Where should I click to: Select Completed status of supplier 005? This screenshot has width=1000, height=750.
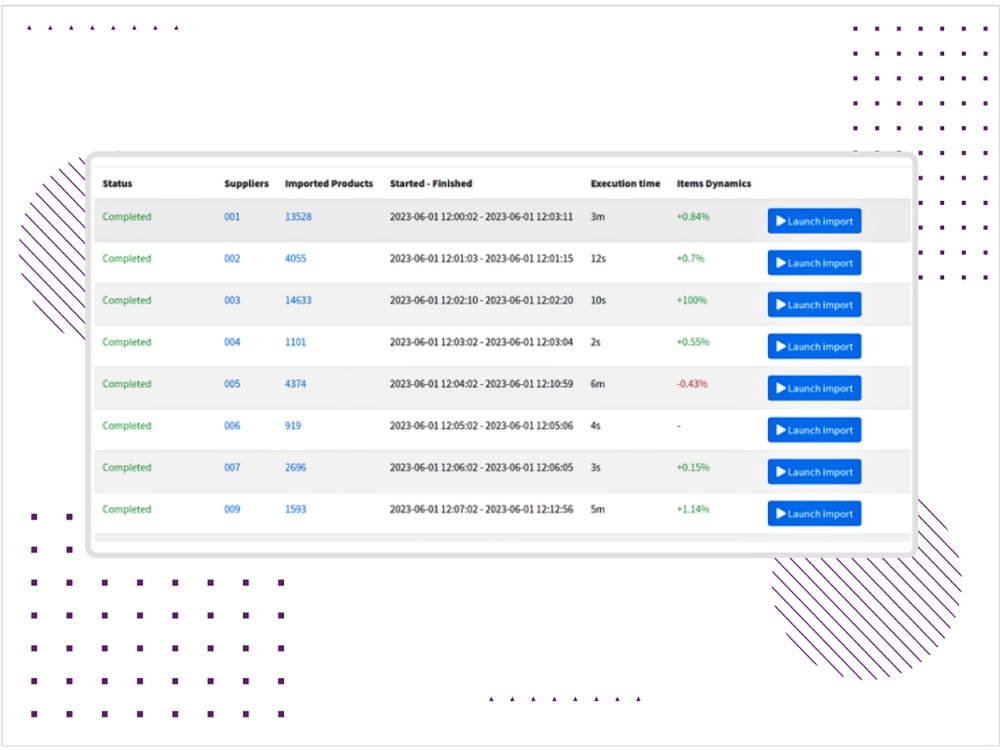click(127, 384)
